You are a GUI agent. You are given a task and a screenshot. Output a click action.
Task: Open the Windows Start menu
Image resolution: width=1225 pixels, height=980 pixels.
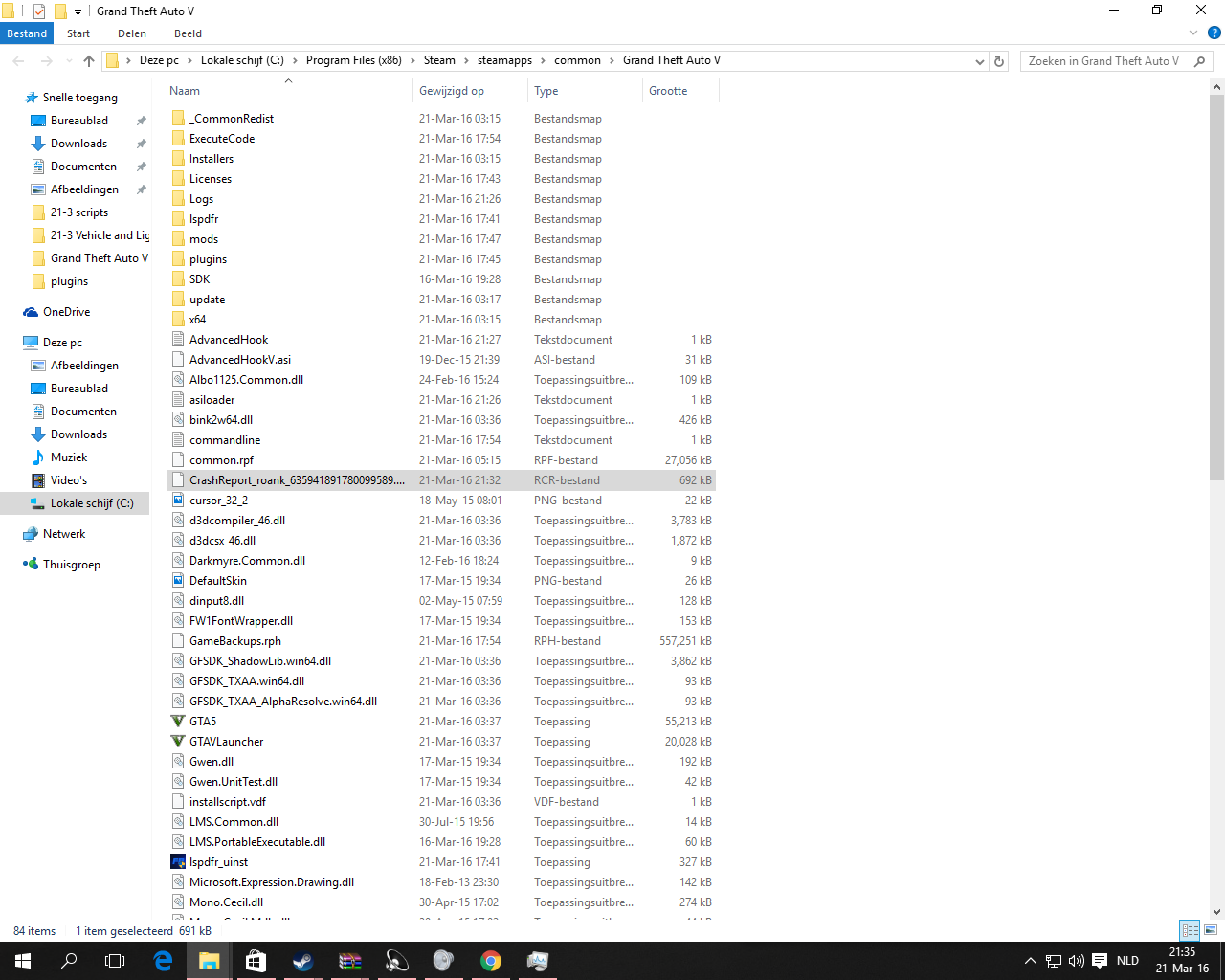coord(23,961)
